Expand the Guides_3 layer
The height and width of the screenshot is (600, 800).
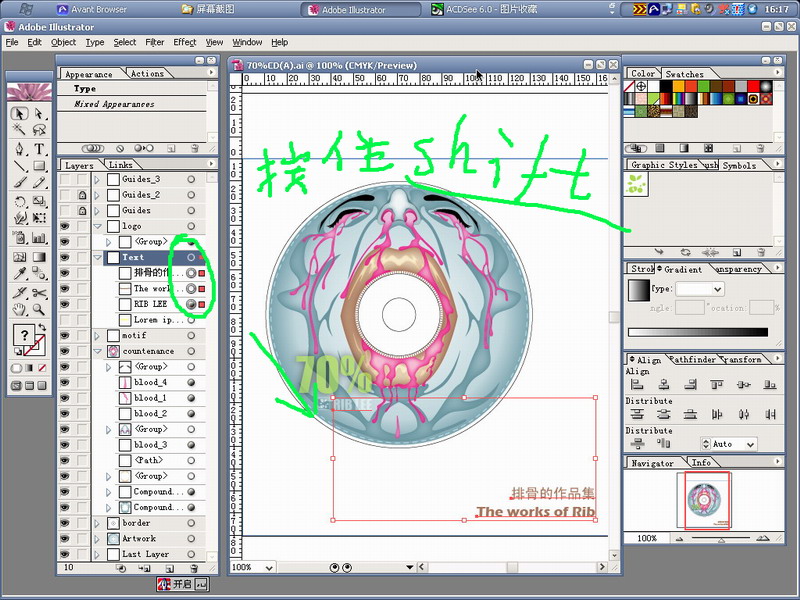[97, 180]
